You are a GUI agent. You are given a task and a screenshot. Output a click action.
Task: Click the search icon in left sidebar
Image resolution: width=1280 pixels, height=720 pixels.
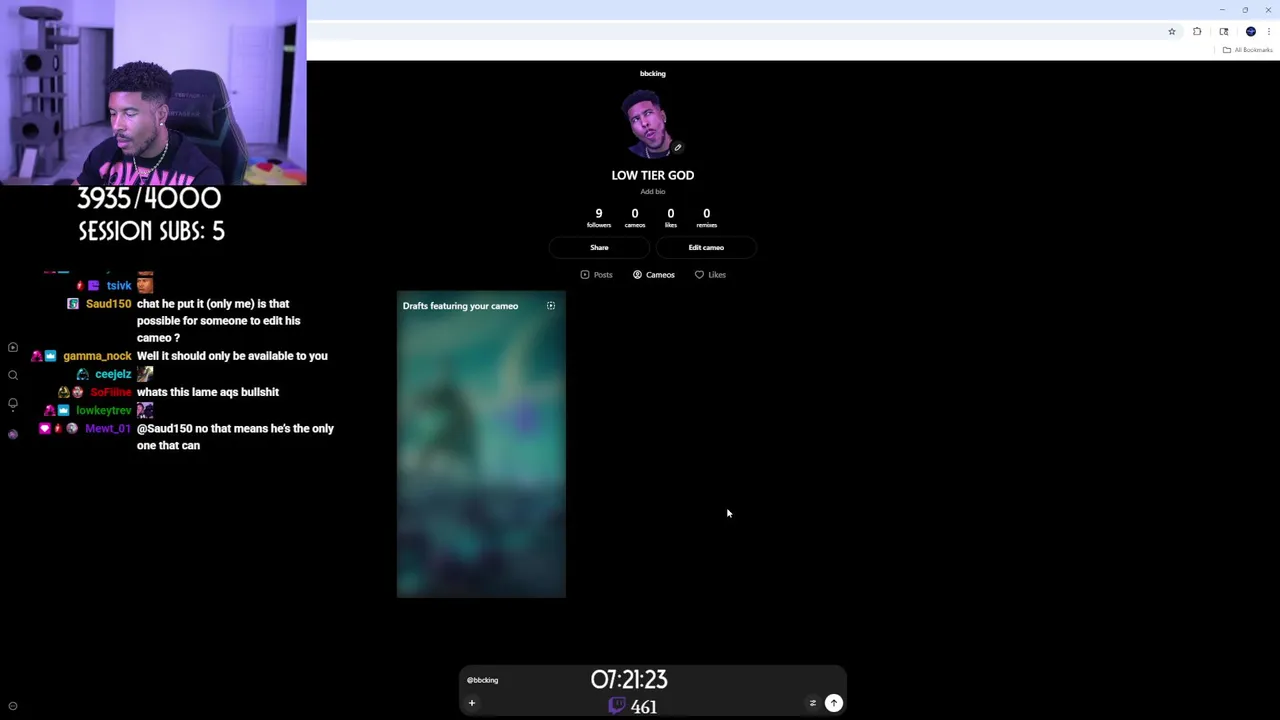click(x=13, y=375)
